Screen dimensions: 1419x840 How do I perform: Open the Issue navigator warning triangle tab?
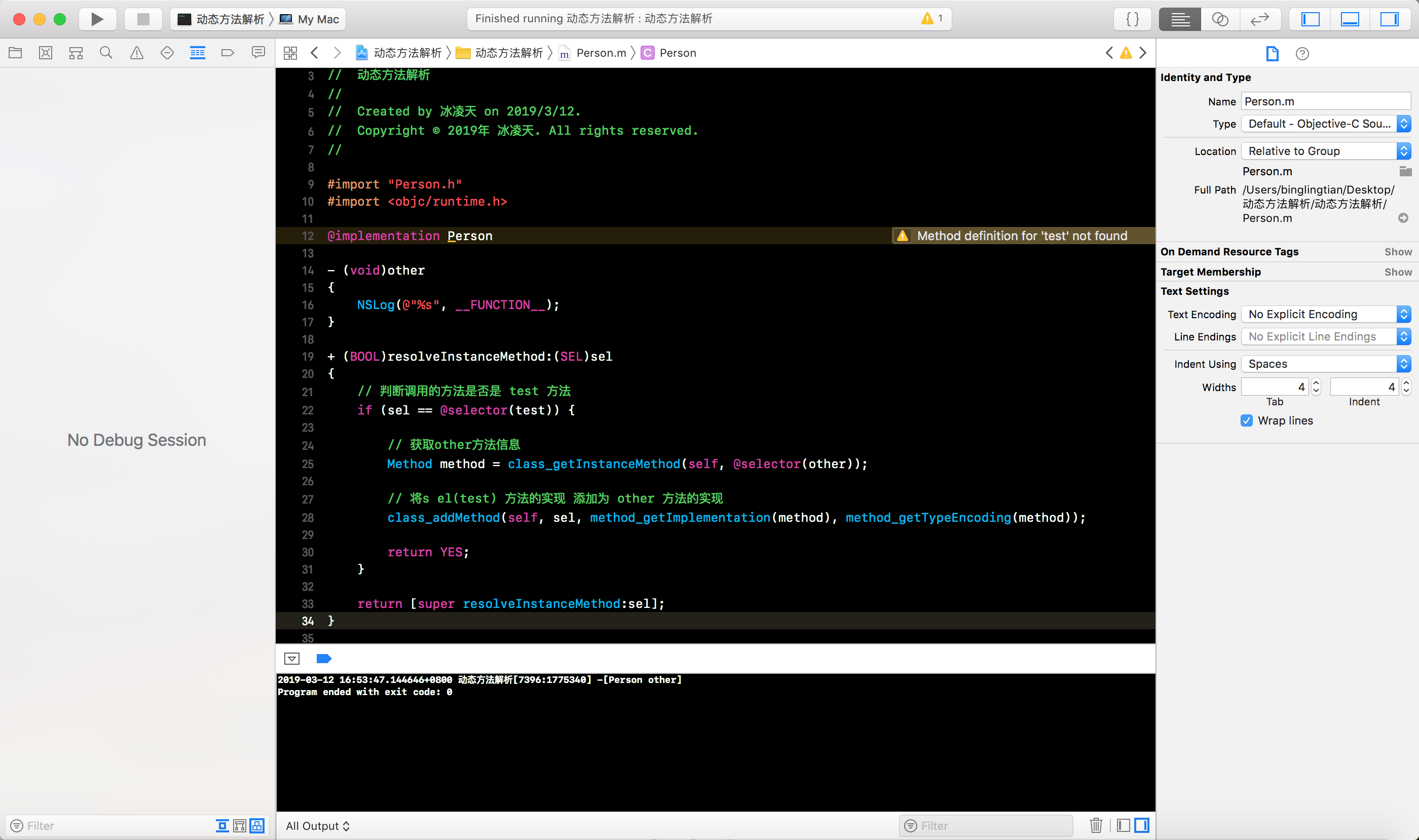(136, 53)
